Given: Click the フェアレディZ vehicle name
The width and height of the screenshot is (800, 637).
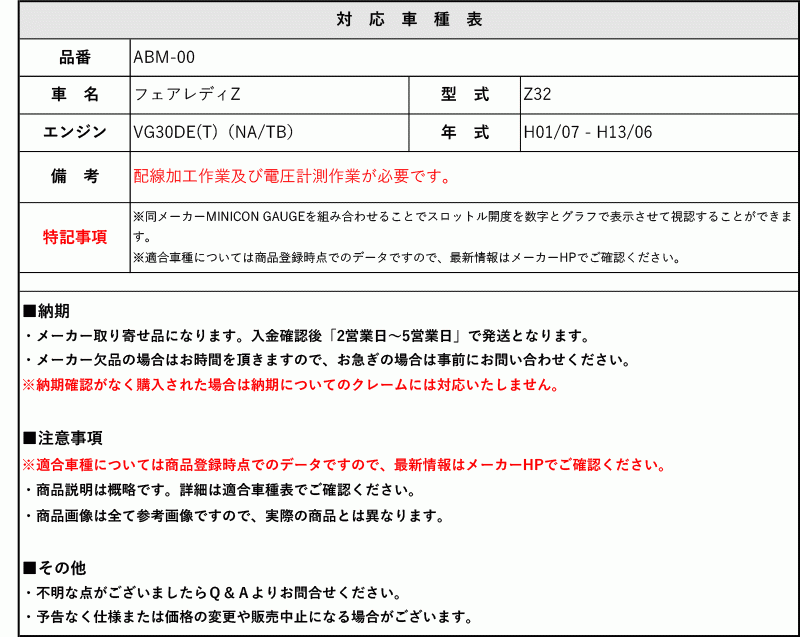Looking at the screenshot, I should [x=180, y=94].
